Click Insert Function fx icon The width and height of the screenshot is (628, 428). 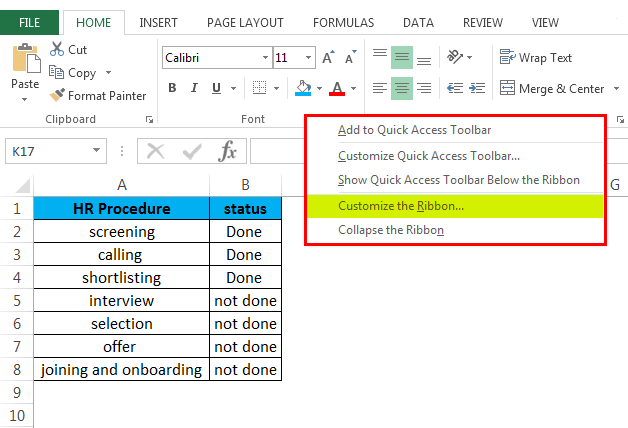[227, 151]
